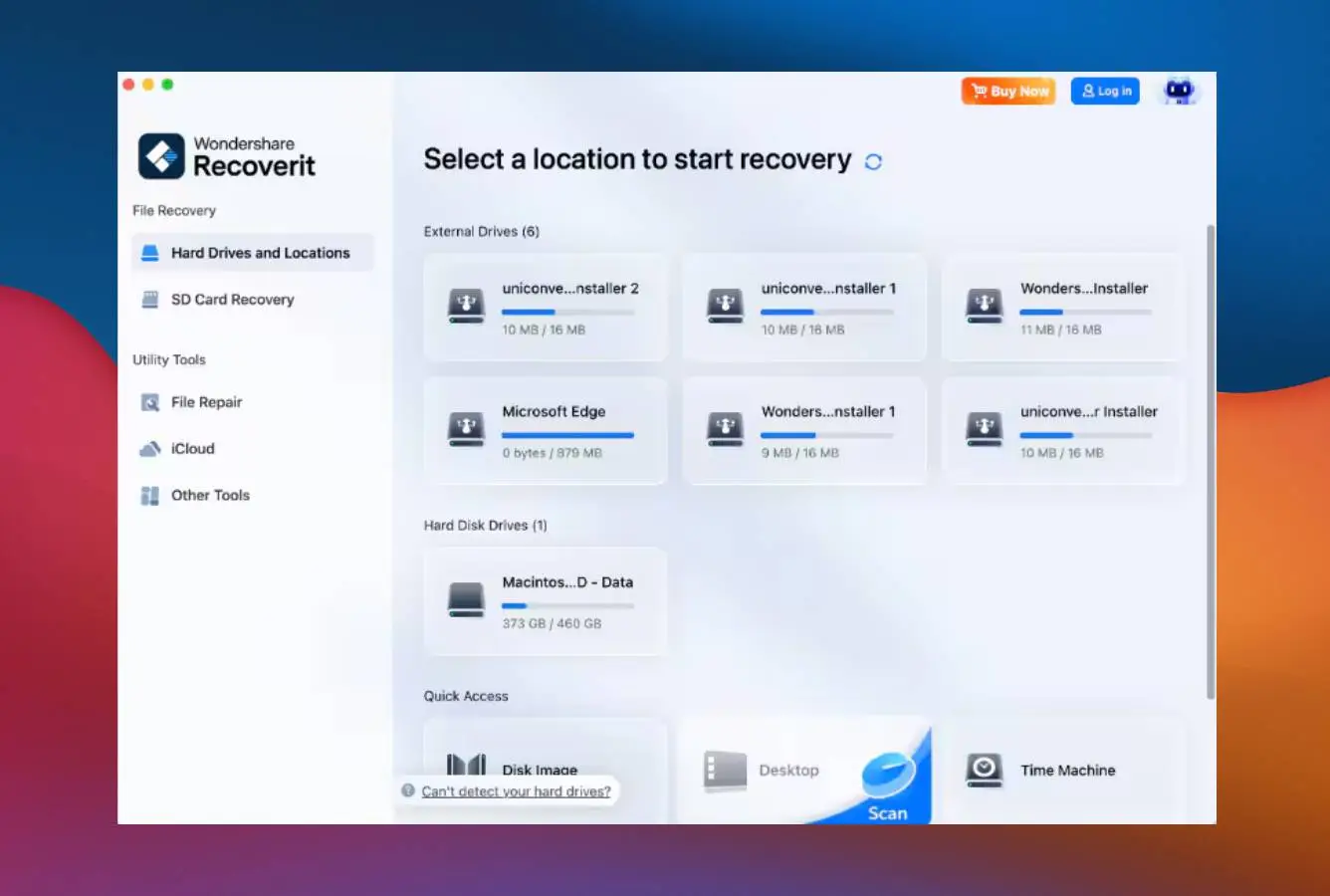Image resolution: width=1330 pixels, height=896 pixels.
Task: Select the uniconve...nstaller 2 drive name
Action: [570, 289]
